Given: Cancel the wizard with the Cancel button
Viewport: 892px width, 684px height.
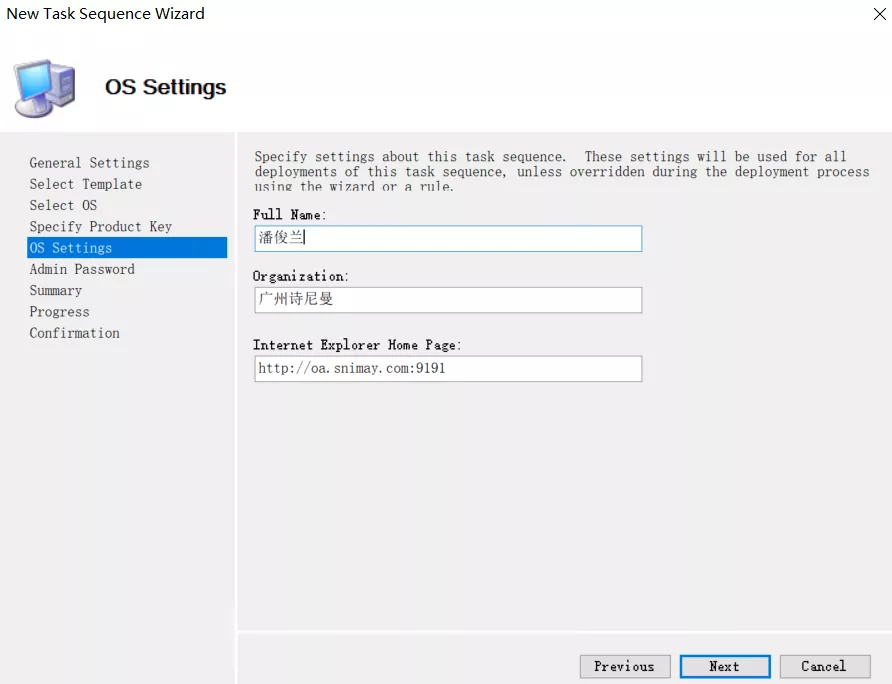Looking at the screenshot, I should 823,666.
